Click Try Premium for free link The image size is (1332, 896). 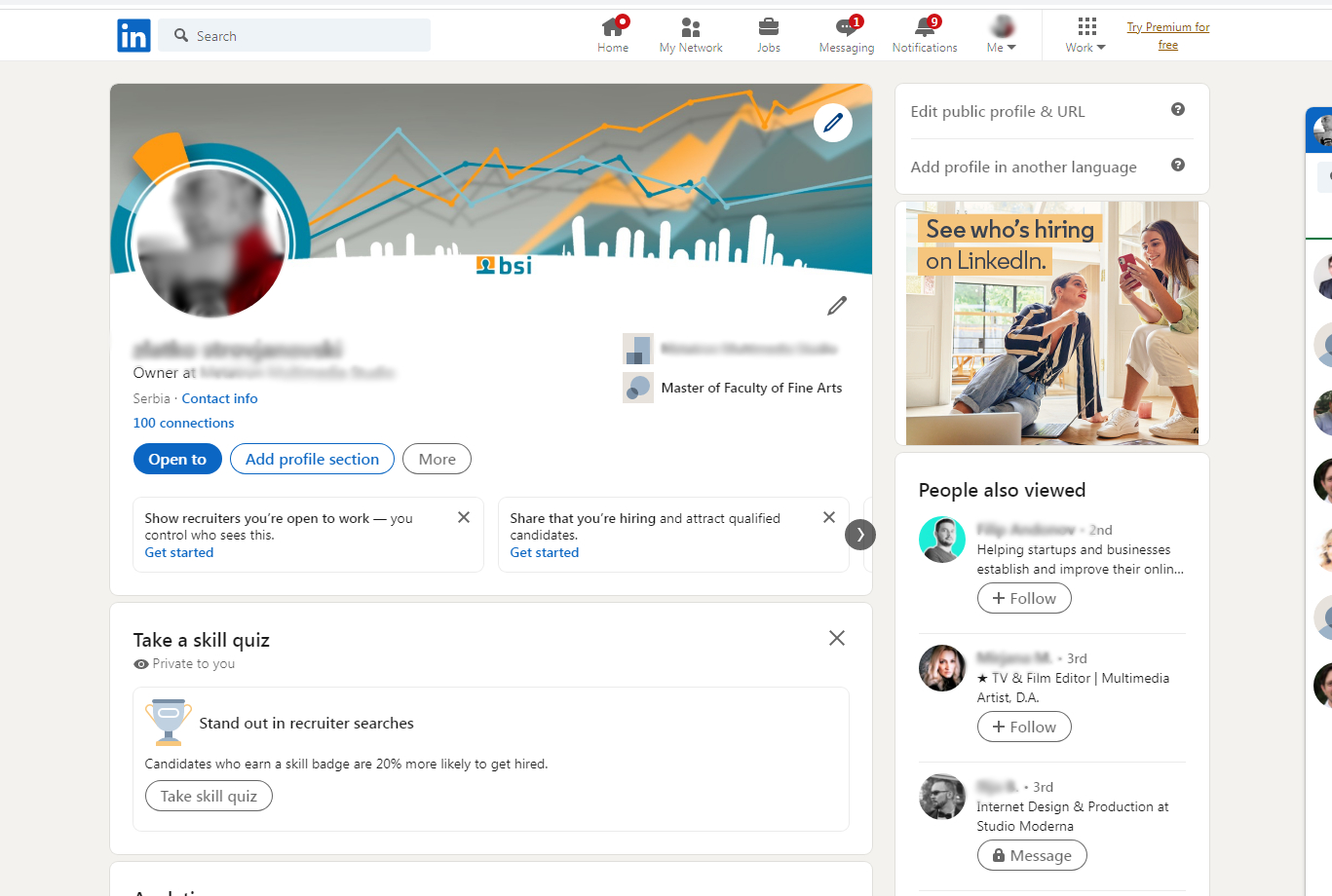pos(1168,36)
